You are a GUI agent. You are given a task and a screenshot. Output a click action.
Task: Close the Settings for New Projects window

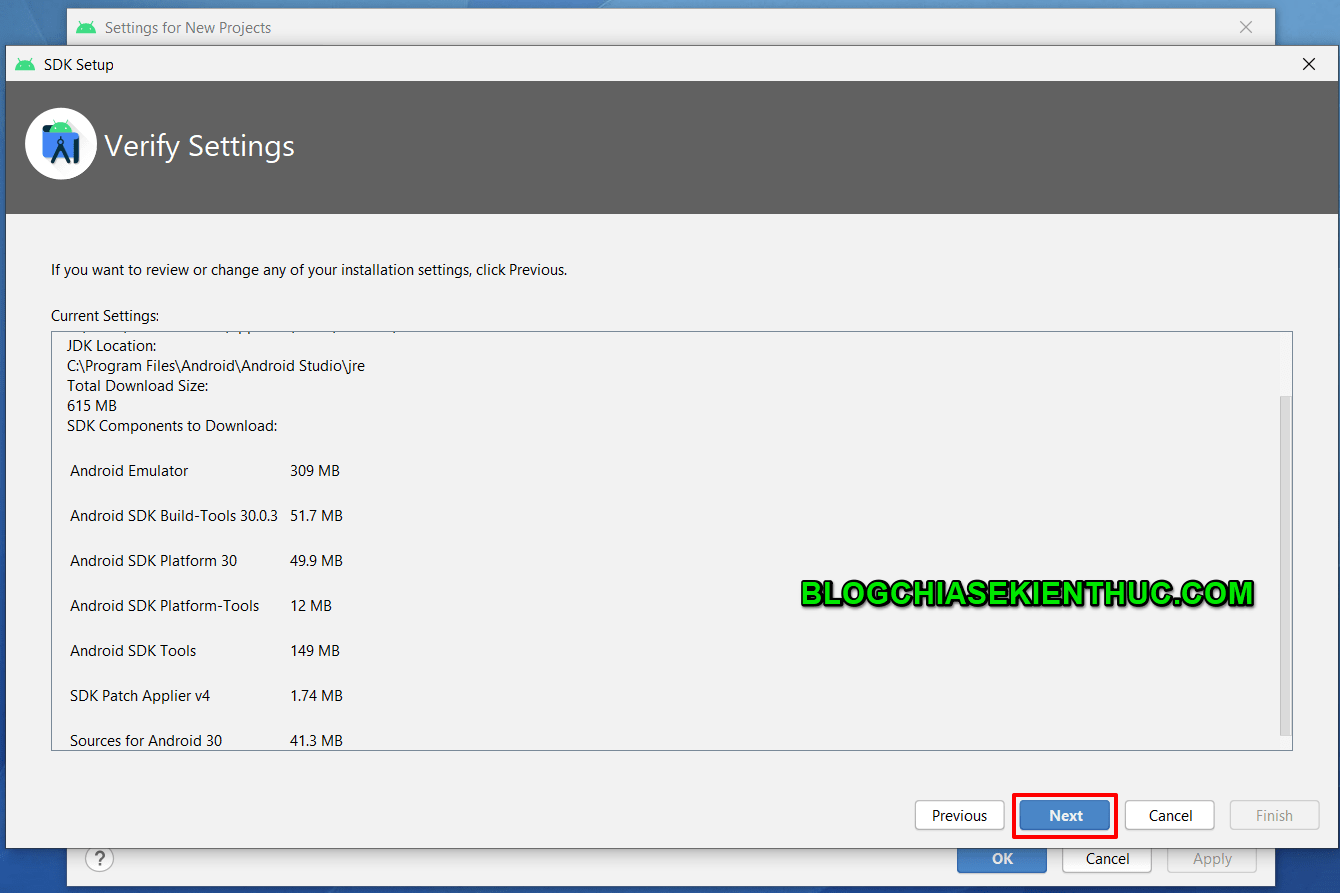click(1246, 27)
